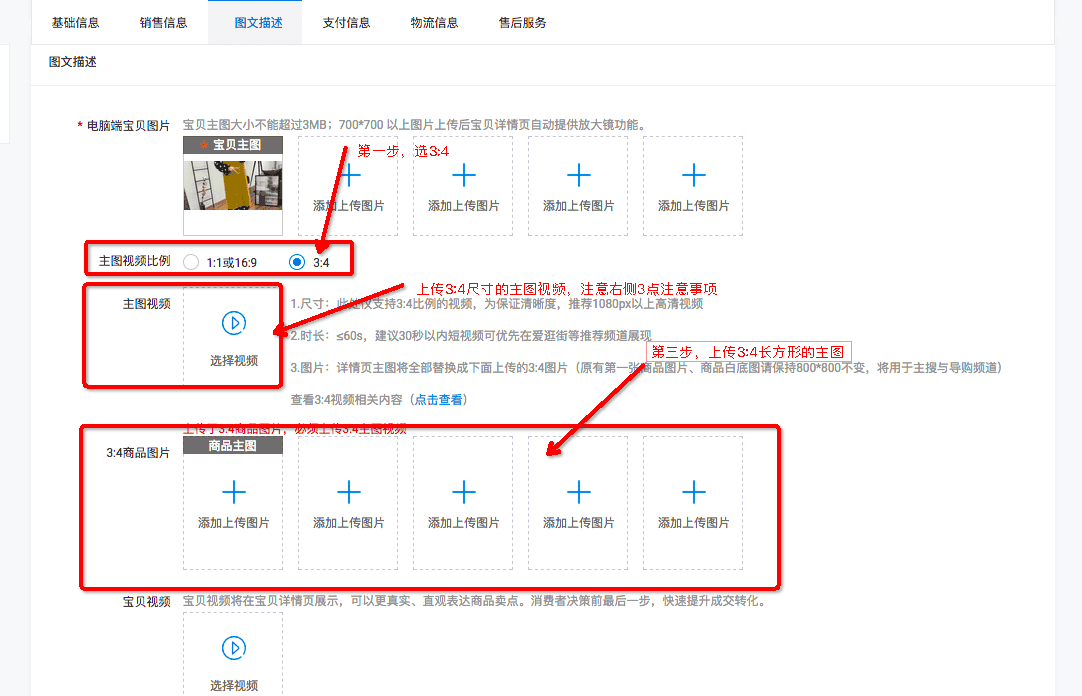
Task: Open the 基础信息 tab
Action: pos(76,22)
